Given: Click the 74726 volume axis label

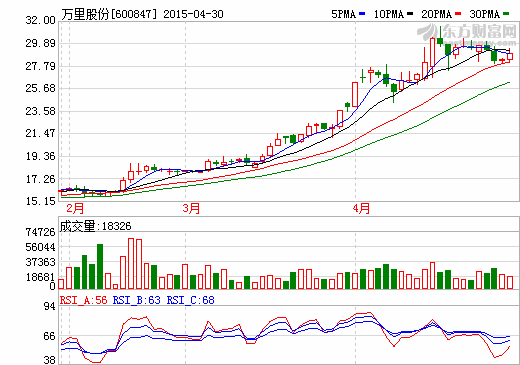Looking at the screenshot, I should pos(40,232).
